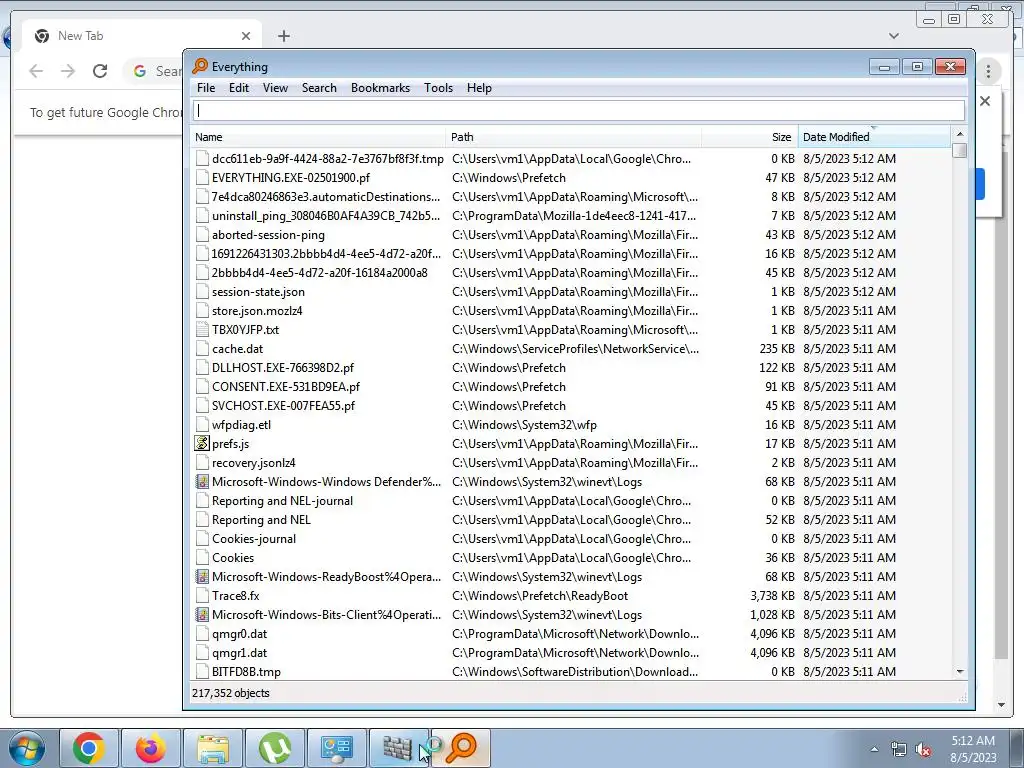Screen dimensions: 1024x768
Task: Dismiss the Chrome notification bar
Action: (985, 101)
